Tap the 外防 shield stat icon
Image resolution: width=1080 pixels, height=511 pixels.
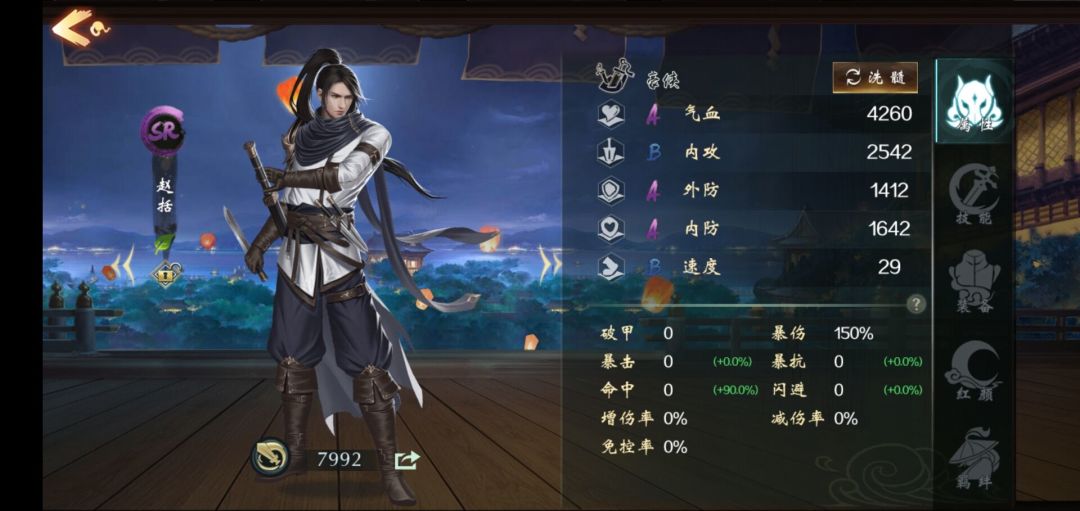click(x=610, y=190)
